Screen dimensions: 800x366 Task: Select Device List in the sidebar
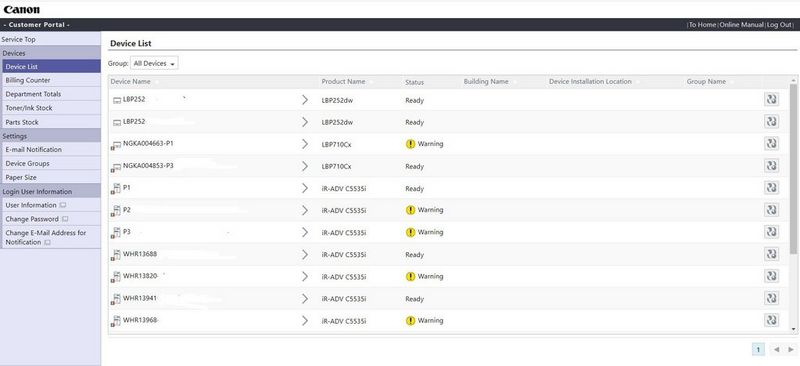52,66
